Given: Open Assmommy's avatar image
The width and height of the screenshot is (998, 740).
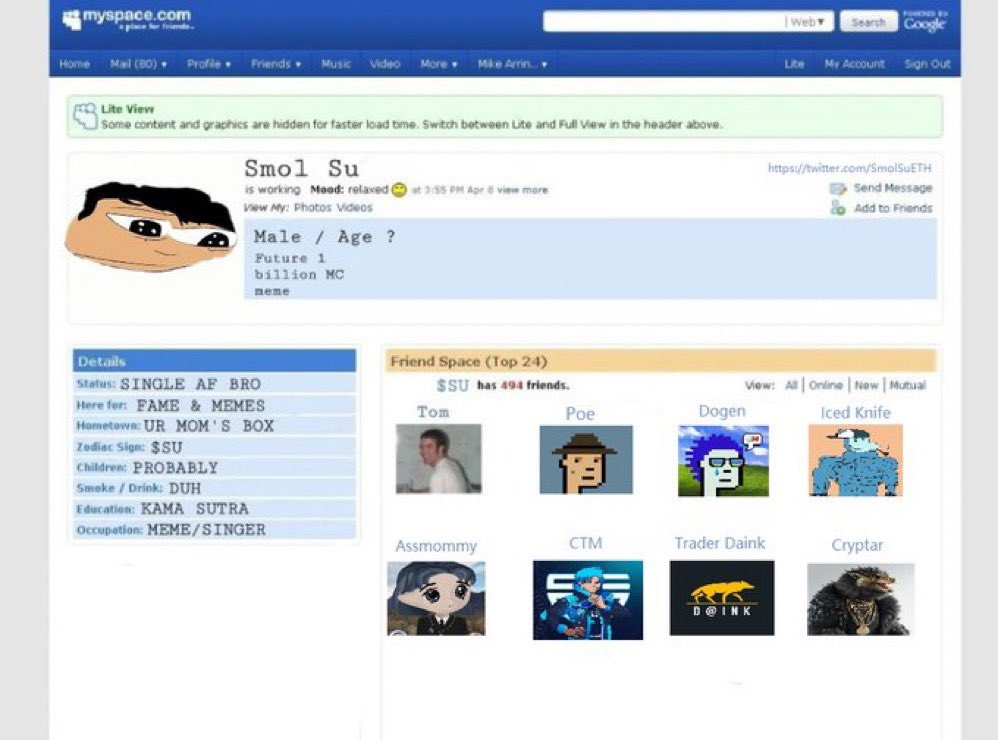Looking at the screenshot, I should point(436,598).
